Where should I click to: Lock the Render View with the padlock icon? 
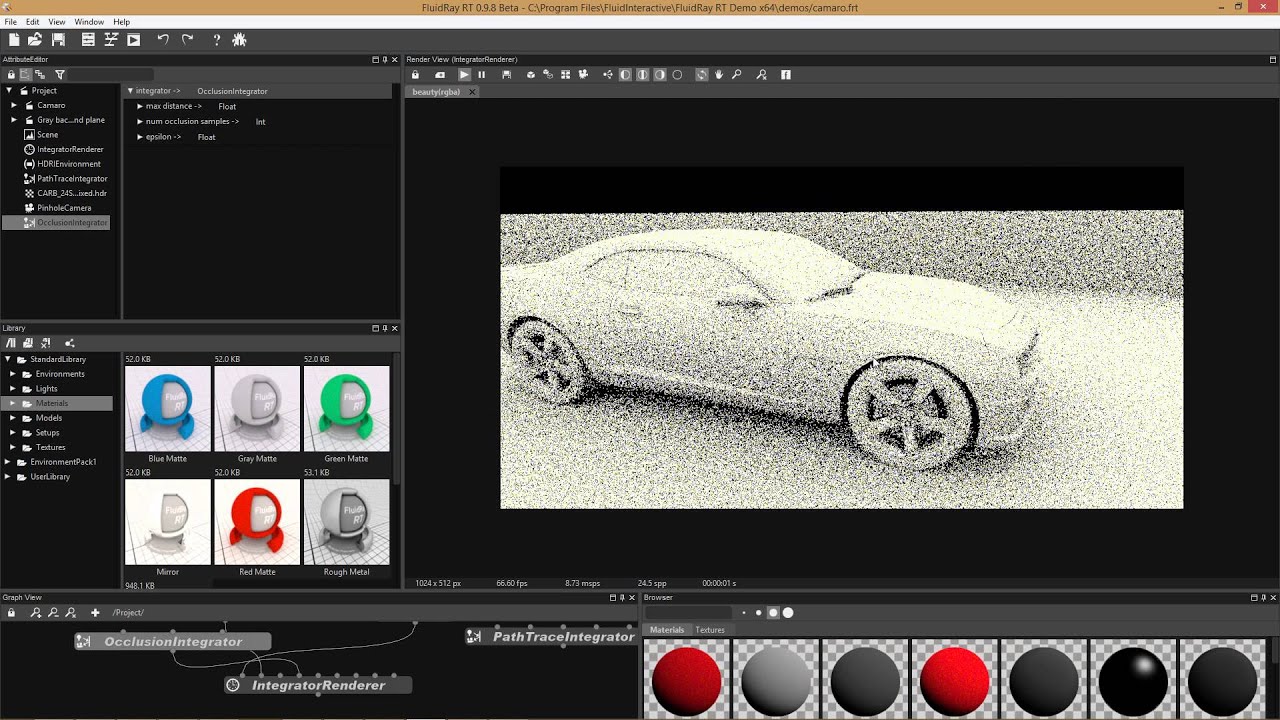pos(415,75)
